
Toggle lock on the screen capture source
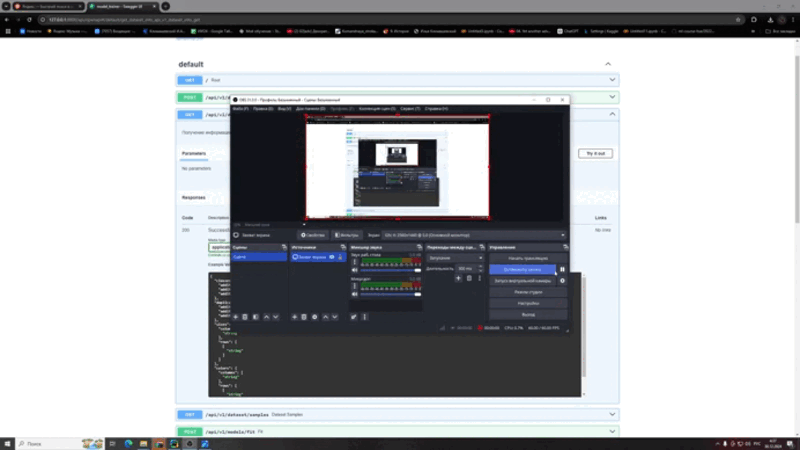tap(340, 257)
